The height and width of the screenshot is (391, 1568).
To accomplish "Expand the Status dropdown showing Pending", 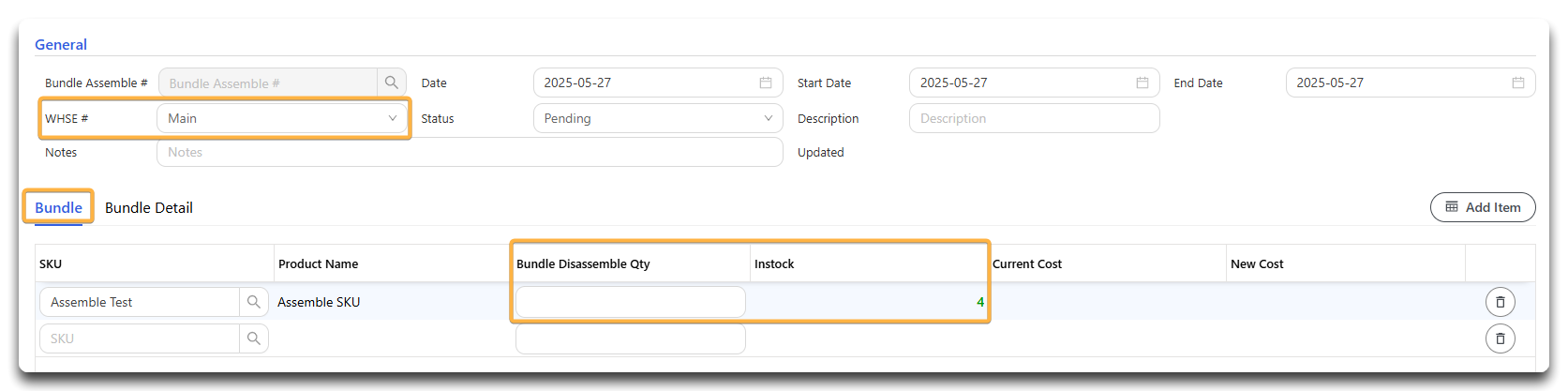I will 658,118.
